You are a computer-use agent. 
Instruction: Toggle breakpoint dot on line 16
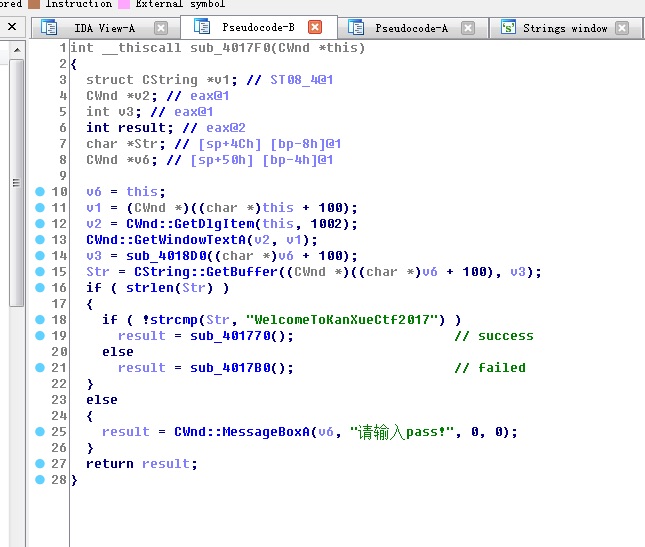[x=40, y=288]
